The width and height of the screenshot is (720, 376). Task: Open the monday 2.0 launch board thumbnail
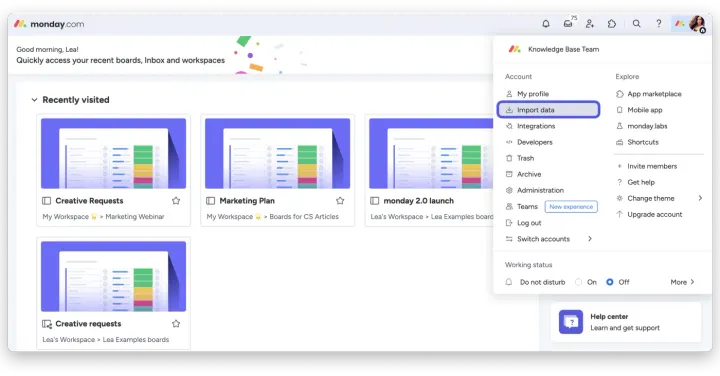click(x=431, y=153)
